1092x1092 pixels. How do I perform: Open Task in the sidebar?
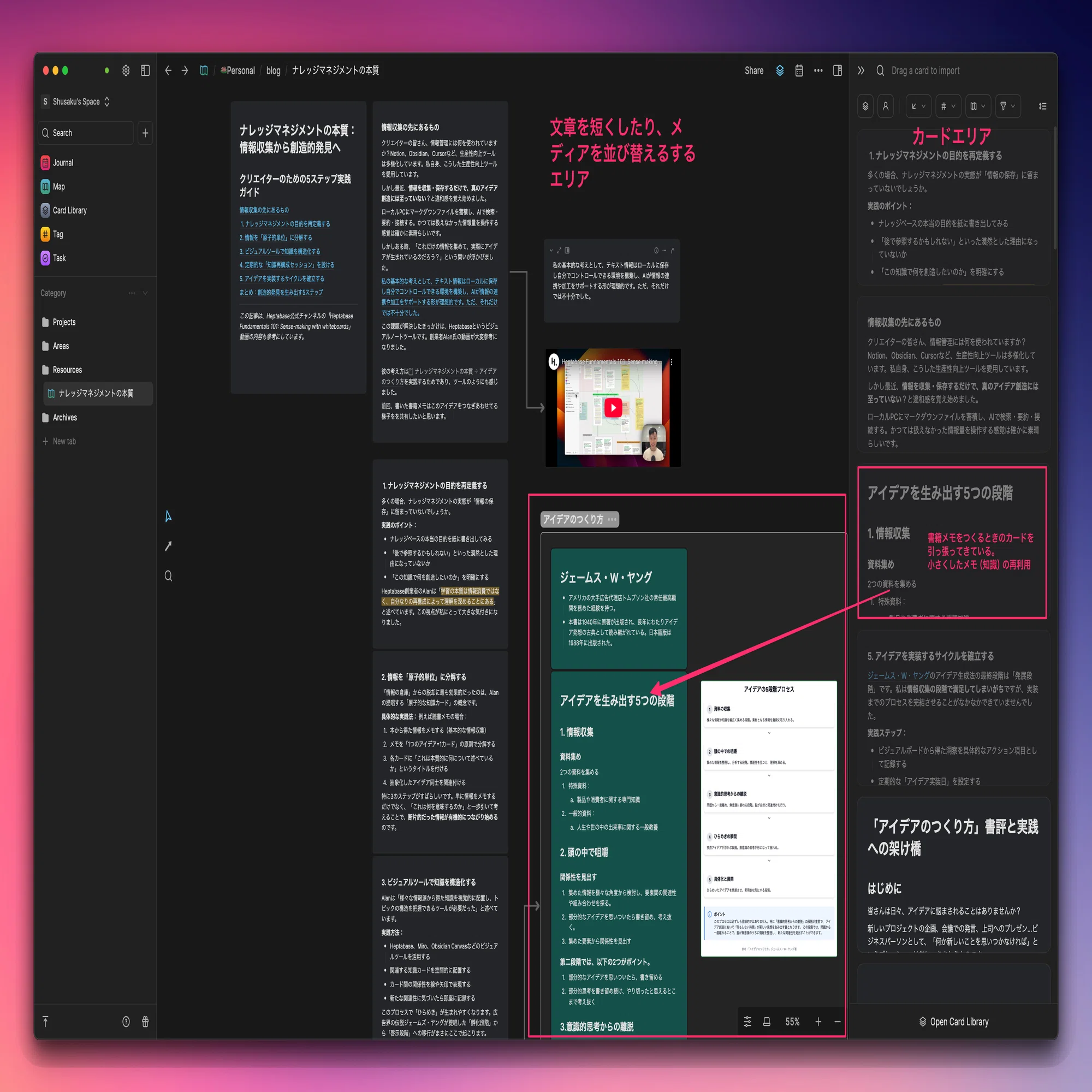point(53,258)
